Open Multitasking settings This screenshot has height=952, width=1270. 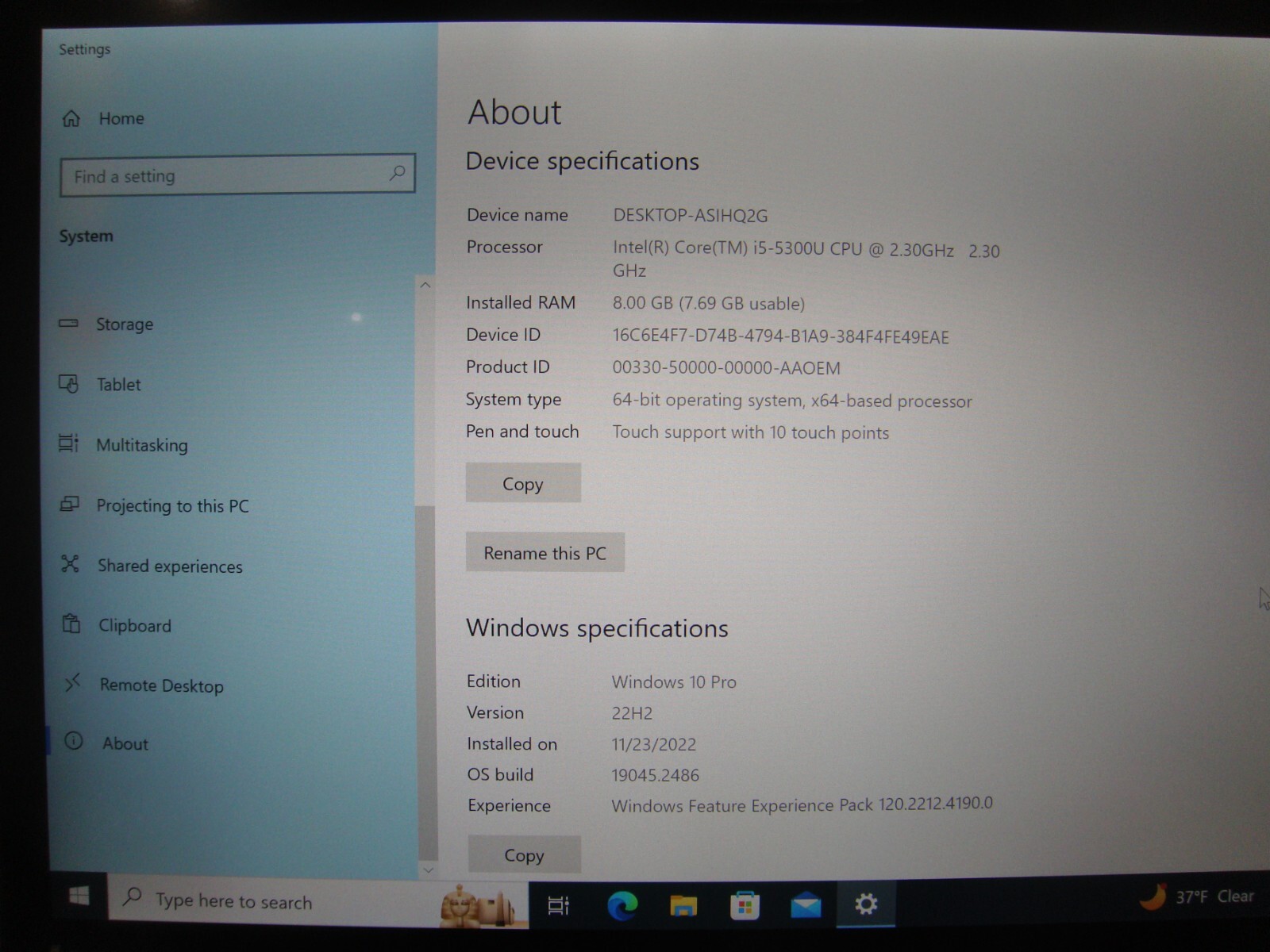[x=141, y=445]
